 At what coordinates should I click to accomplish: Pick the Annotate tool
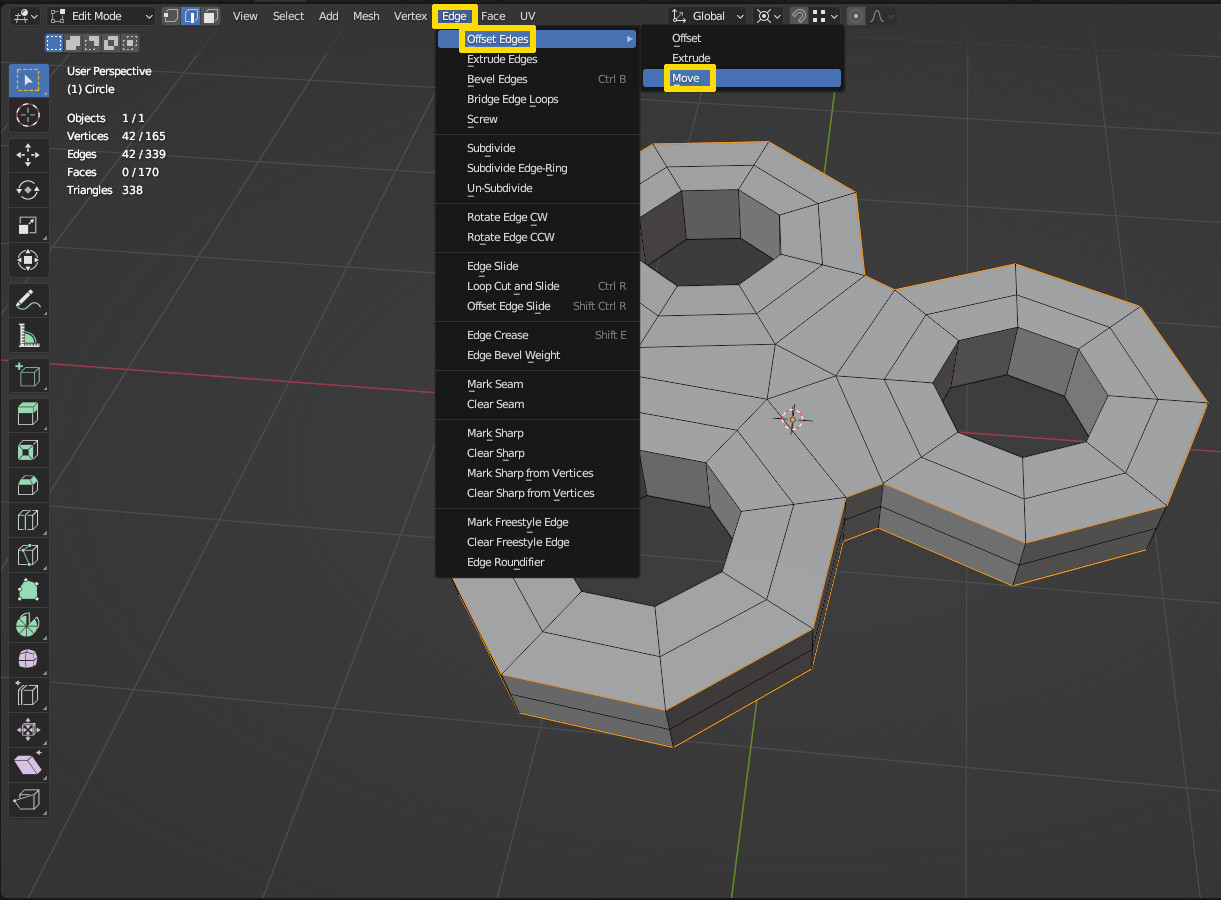point(27,300)
